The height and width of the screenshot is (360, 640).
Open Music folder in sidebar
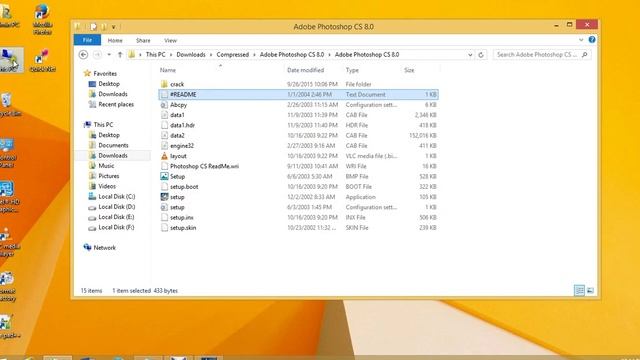point(106,166)
